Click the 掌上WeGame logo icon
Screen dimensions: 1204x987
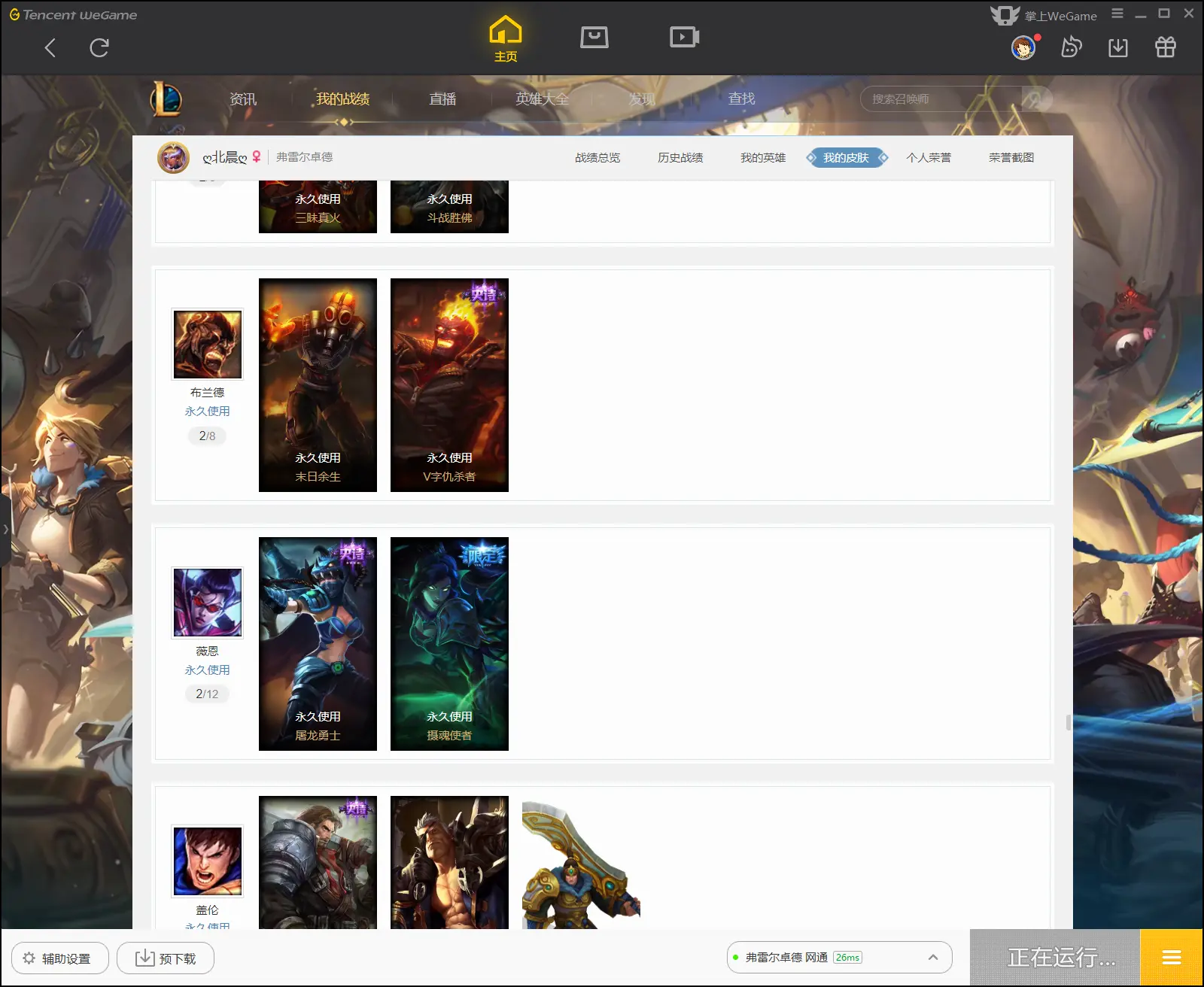click(x=1005, y=15)
